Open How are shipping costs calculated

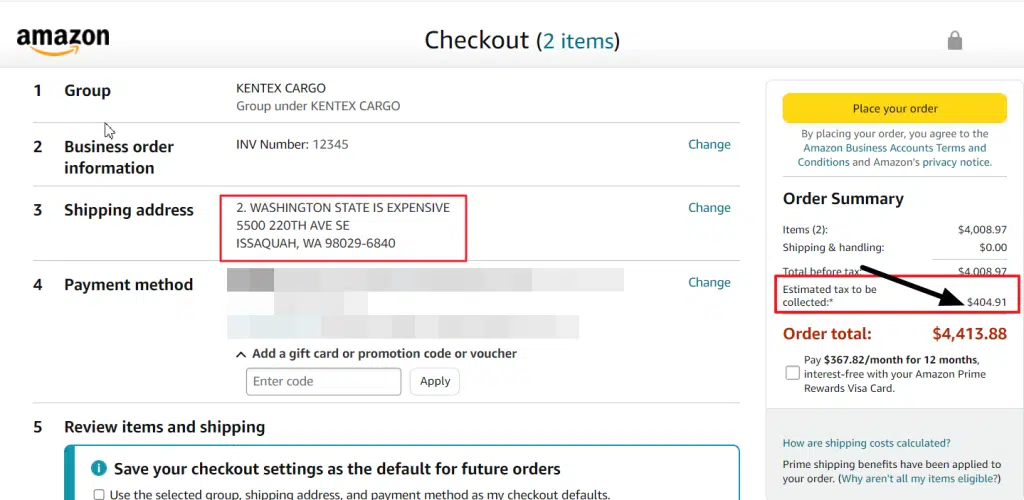coord(867,443)
